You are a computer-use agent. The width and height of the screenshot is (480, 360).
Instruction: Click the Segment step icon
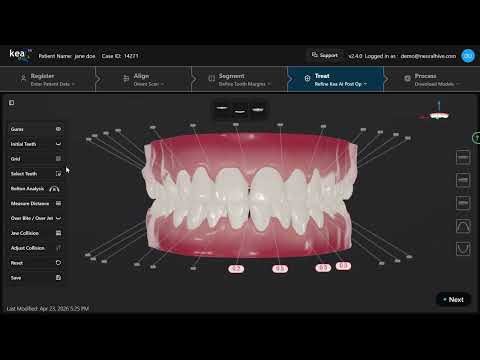click(x=211, y=79)
